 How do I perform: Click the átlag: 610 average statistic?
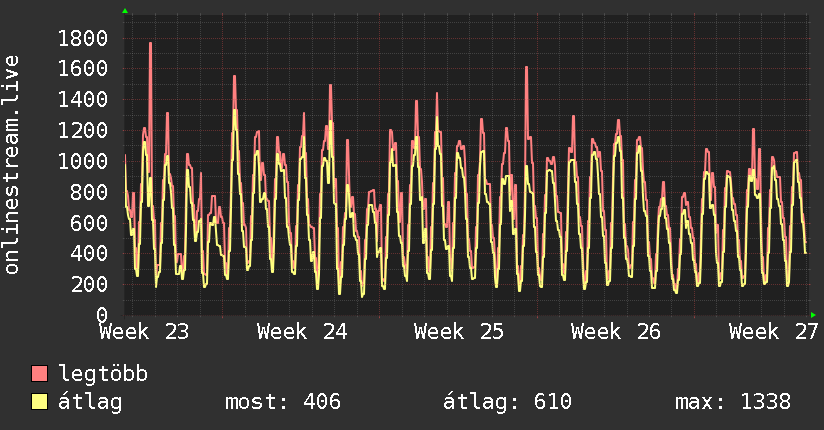(x=507, y=402)
